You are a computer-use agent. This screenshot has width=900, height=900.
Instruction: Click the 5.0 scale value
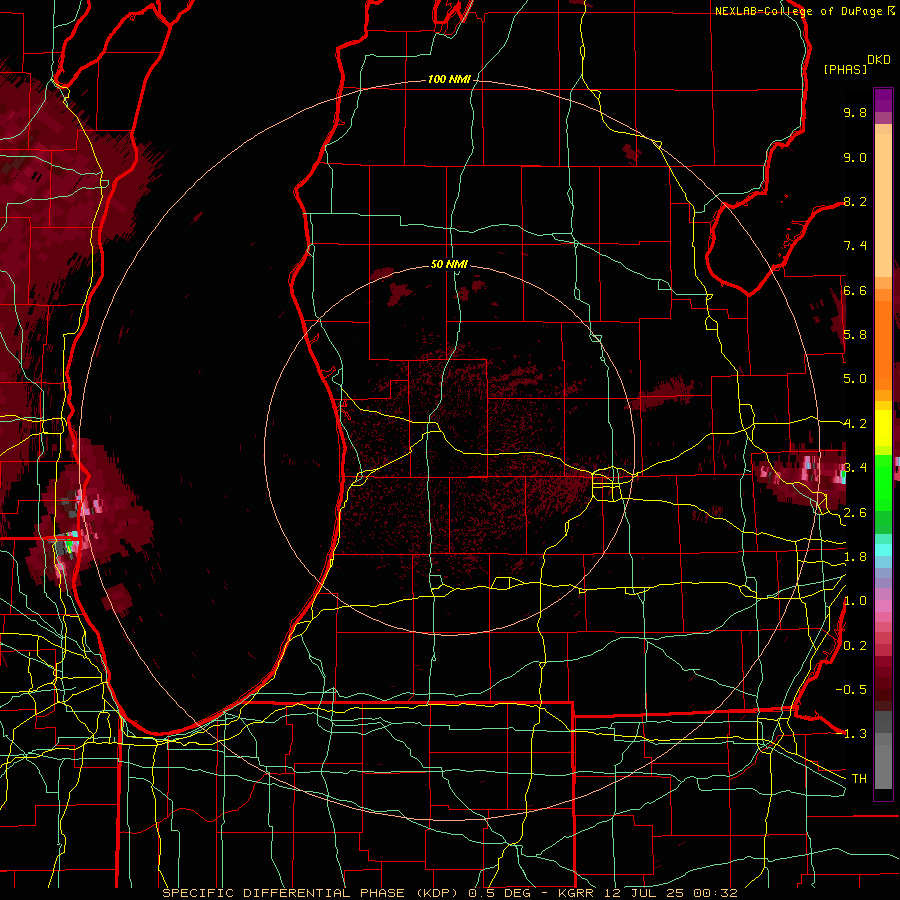click(855, 379)
